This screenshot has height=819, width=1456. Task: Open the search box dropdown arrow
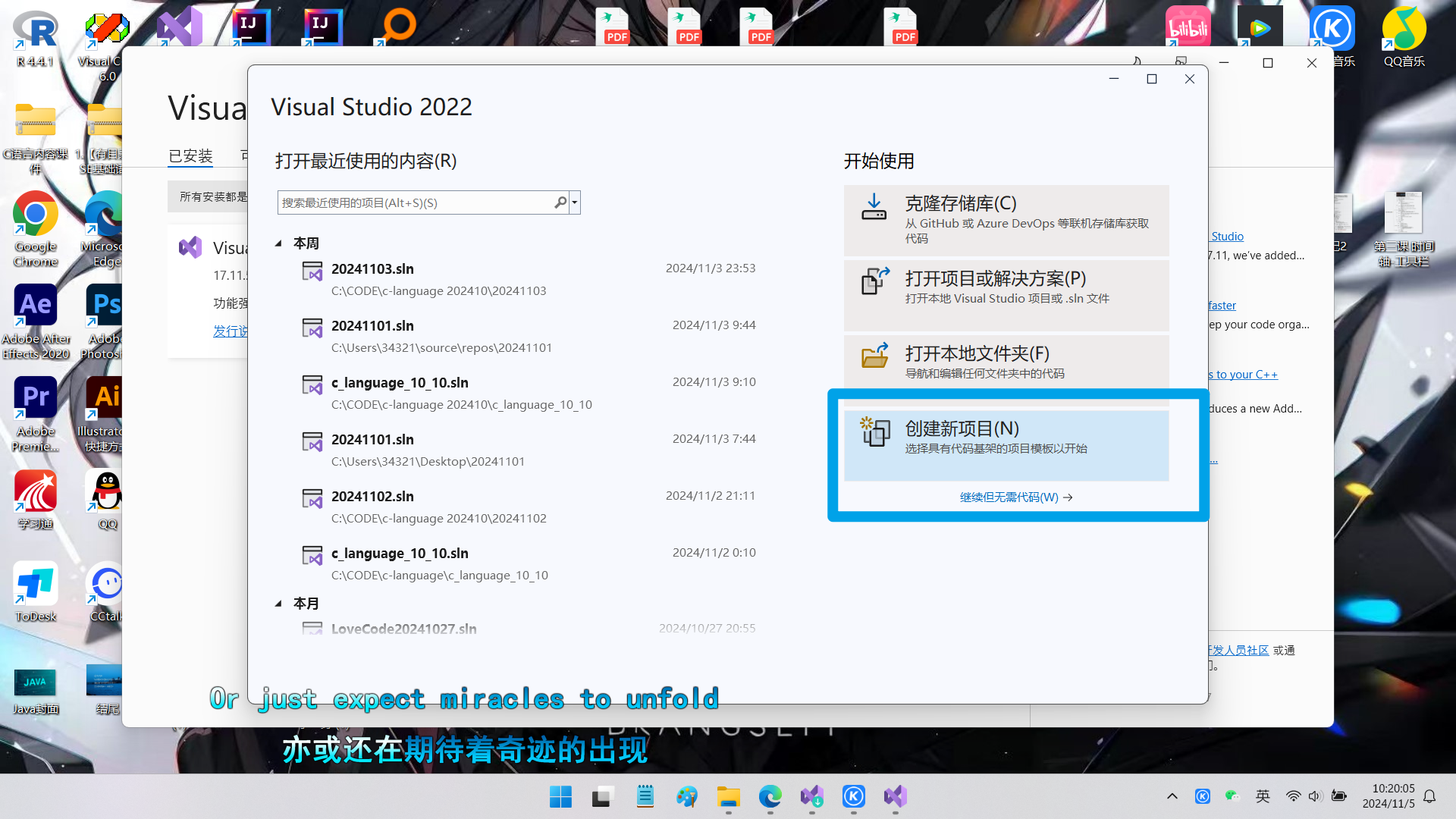click(x=575, y=202)
